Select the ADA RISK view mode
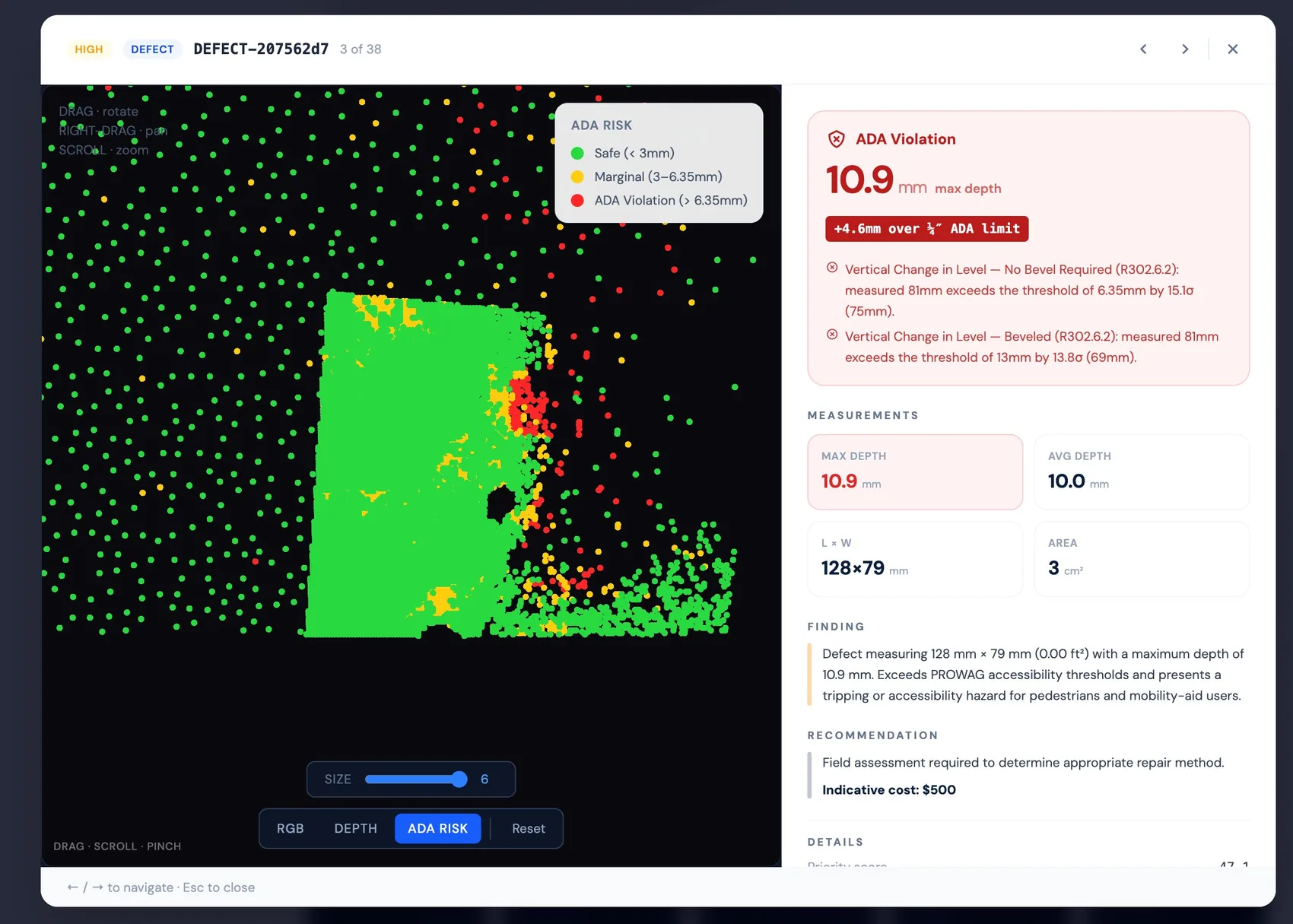The image size is (1293, 924). point(437,828)
